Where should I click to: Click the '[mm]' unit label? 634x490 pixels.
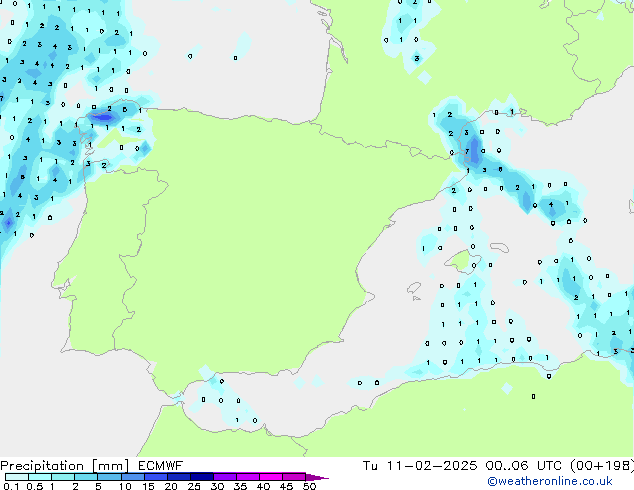point(110,466)
